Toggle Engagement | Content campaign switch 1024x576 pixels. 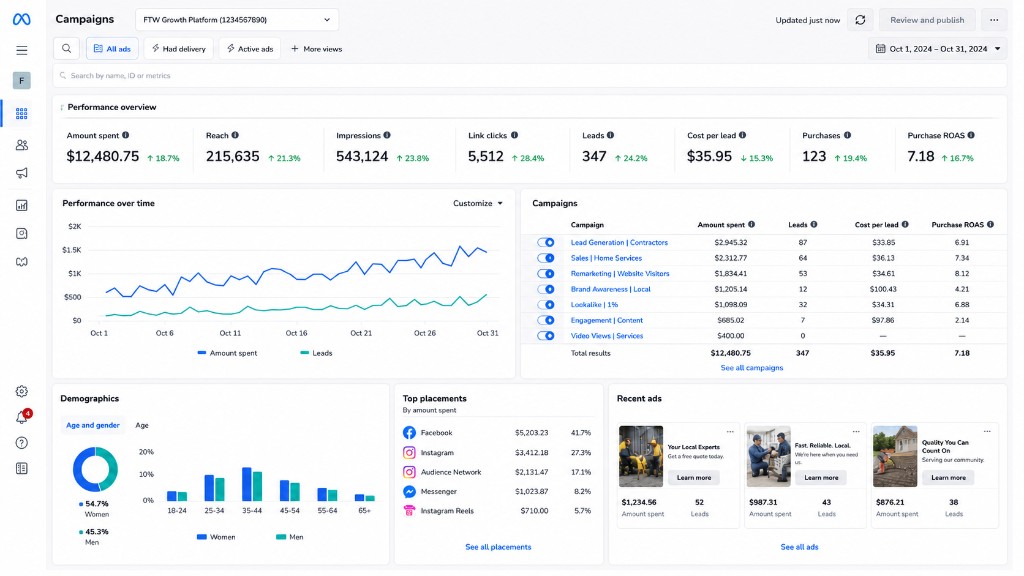pos(546,321)
